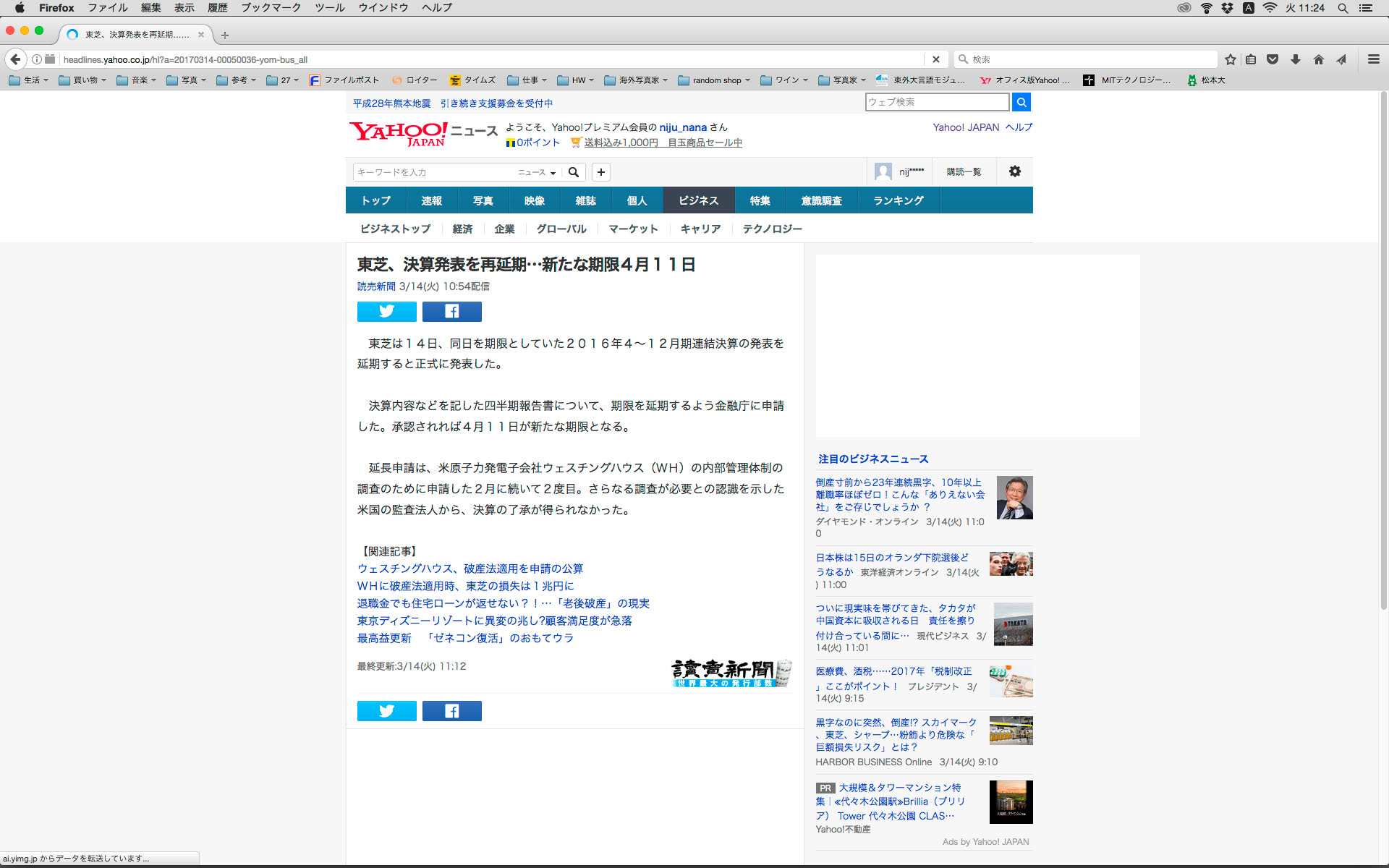This screenshot has width=1389, height=868.
Task: Expand the ニュース search category dropdown
Action: click(536, 172)
